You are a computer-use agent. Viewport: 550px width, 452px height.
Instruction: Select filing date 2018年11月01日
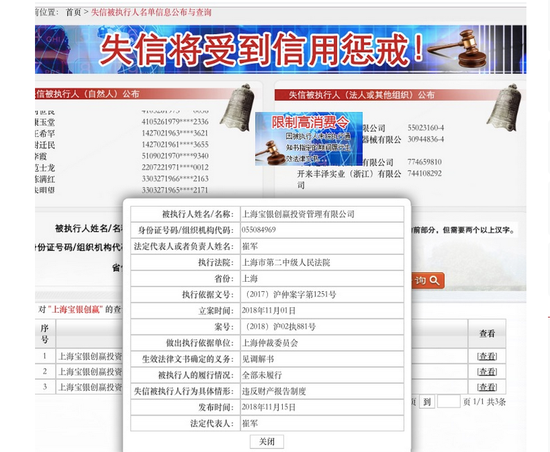click(x=269, y=311)
